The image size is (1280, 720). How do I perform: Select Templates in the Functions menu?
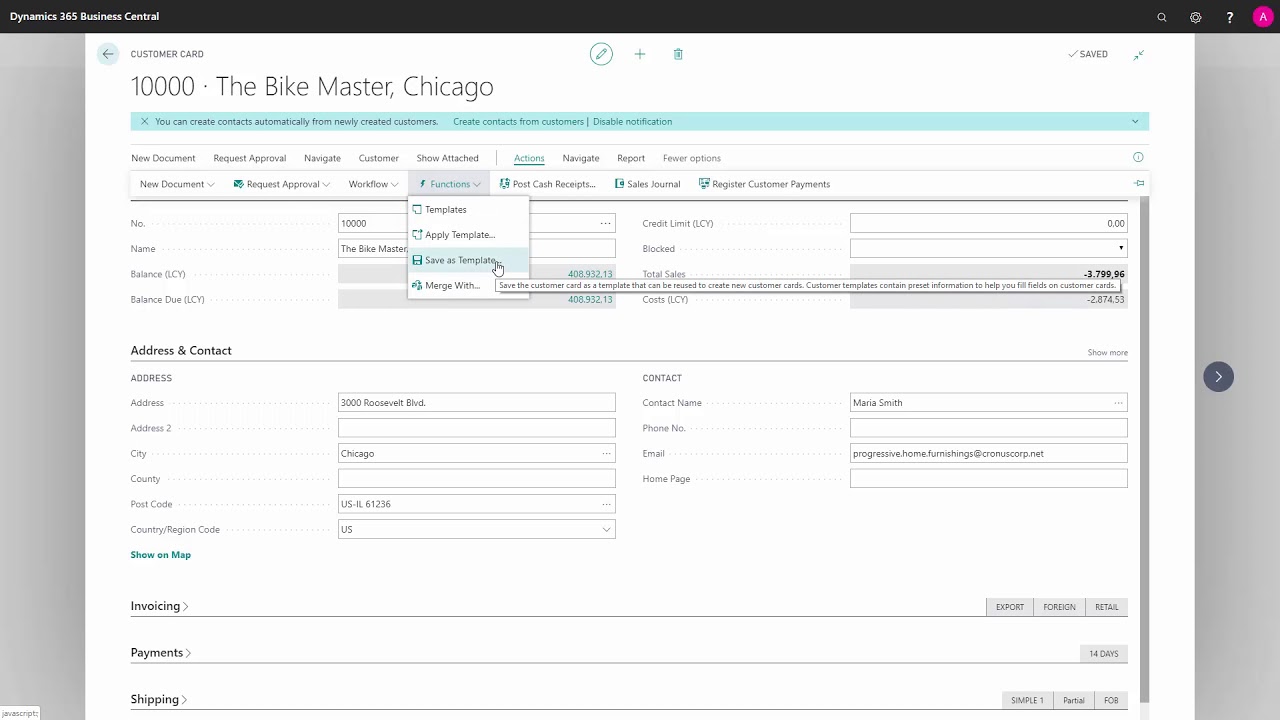[x=468, y=210]
